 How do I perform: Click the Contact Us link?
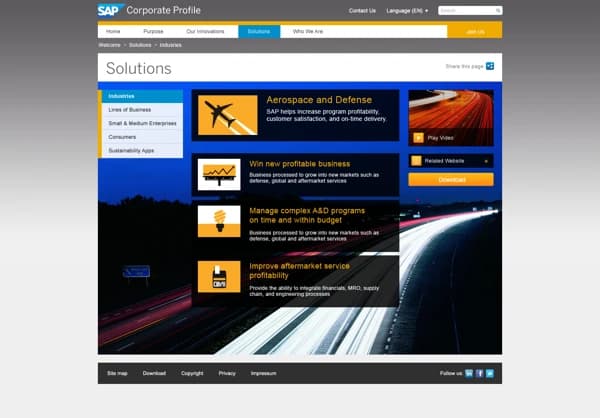click(362, 11)
